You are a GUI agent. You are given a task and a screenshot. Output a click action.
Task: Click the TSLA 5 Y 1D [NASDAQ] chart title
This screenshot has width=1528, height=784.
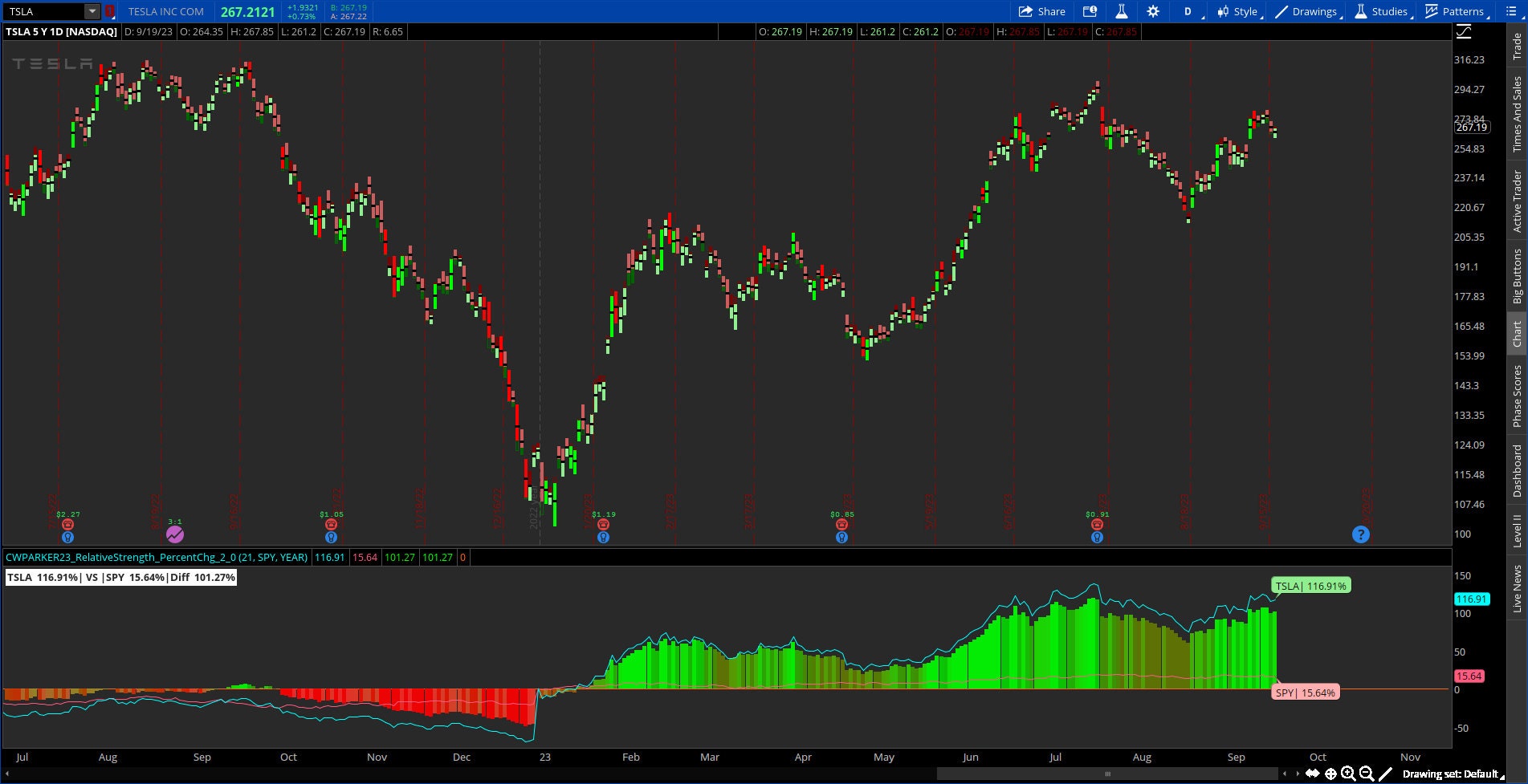tap(62, 32)
